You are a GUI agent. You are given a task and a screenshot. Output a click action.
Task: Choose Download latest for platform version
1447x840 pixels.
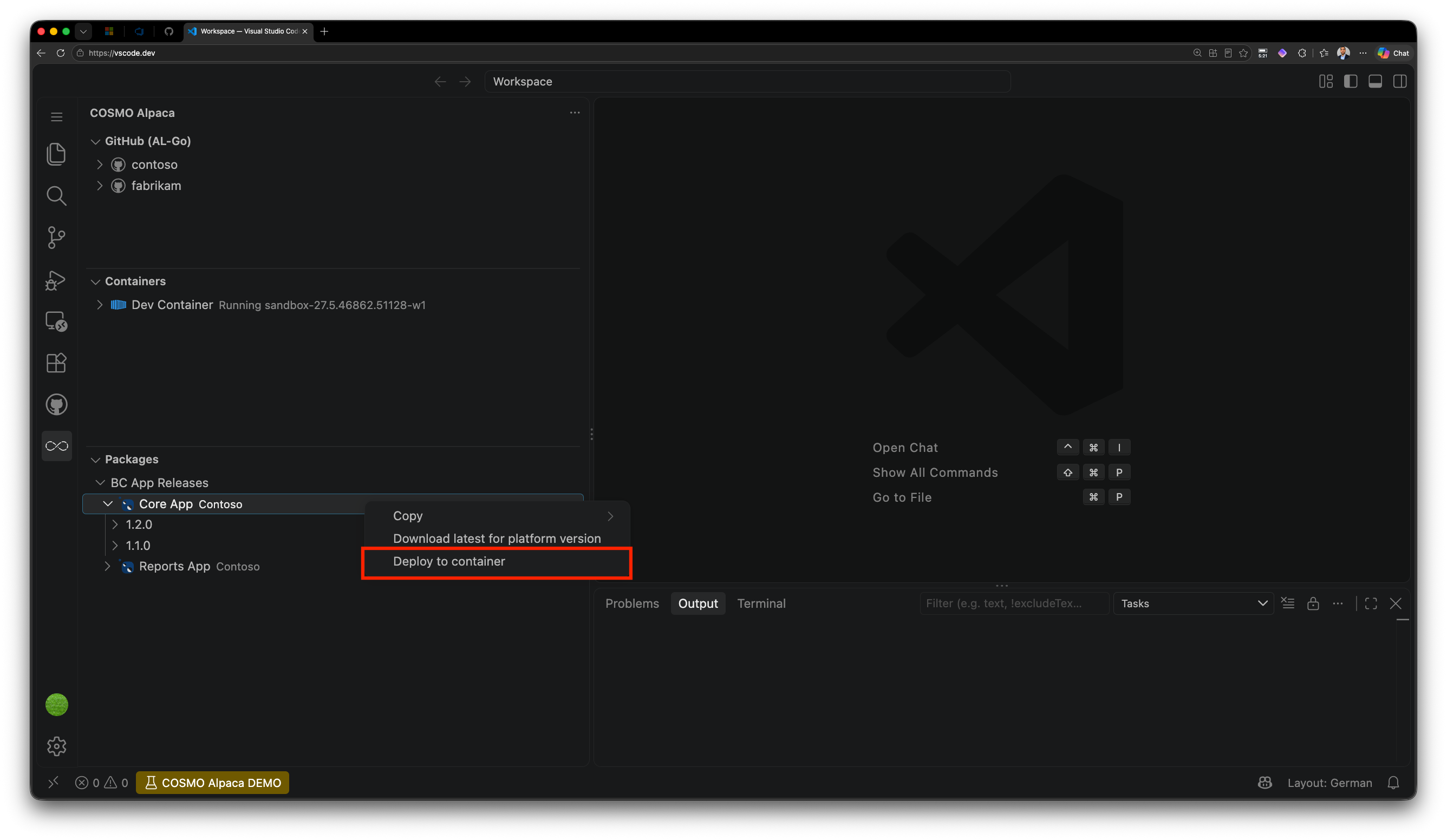pos(497,538)
